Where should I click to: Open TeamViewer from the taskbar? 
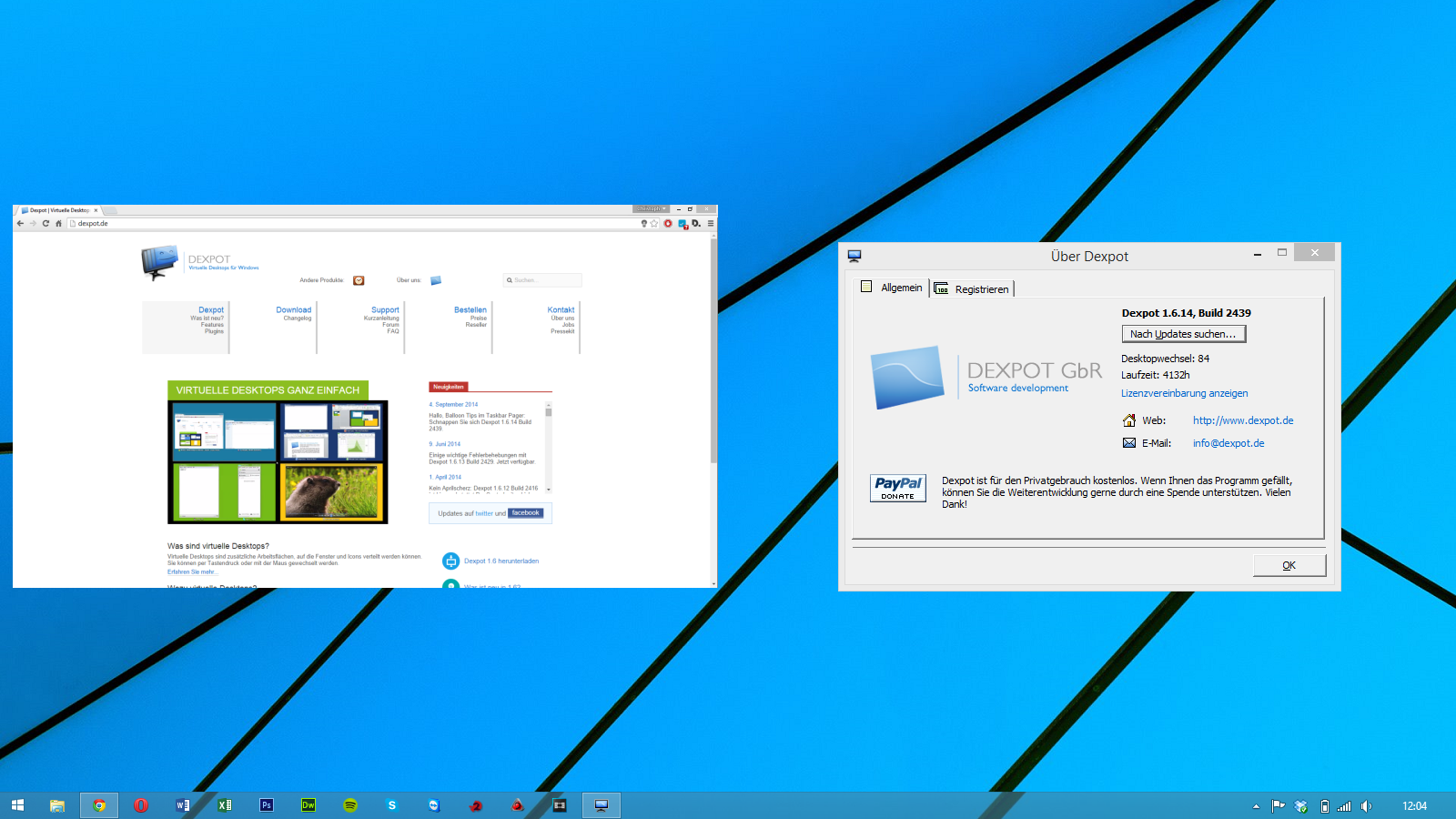coord(434,805)
